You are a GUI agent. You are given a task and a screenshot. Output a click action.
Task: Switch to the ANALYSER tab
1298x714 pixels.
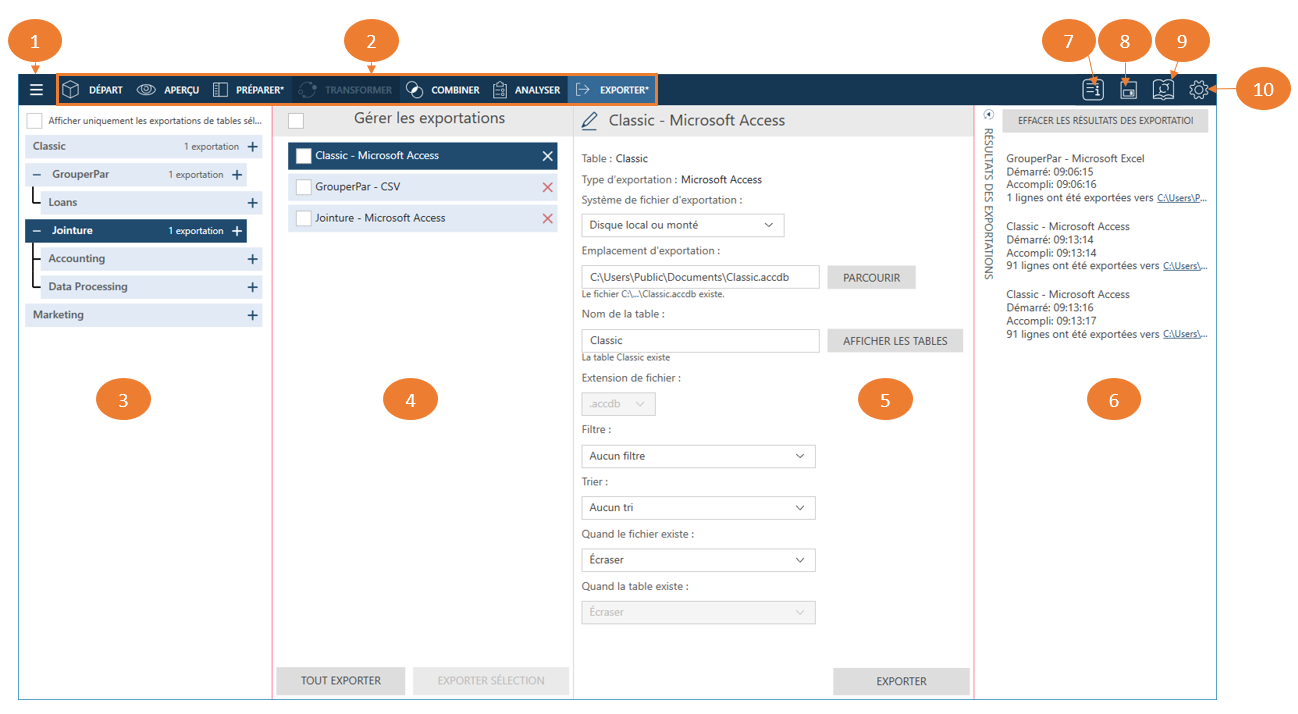(x=526, y=90)
